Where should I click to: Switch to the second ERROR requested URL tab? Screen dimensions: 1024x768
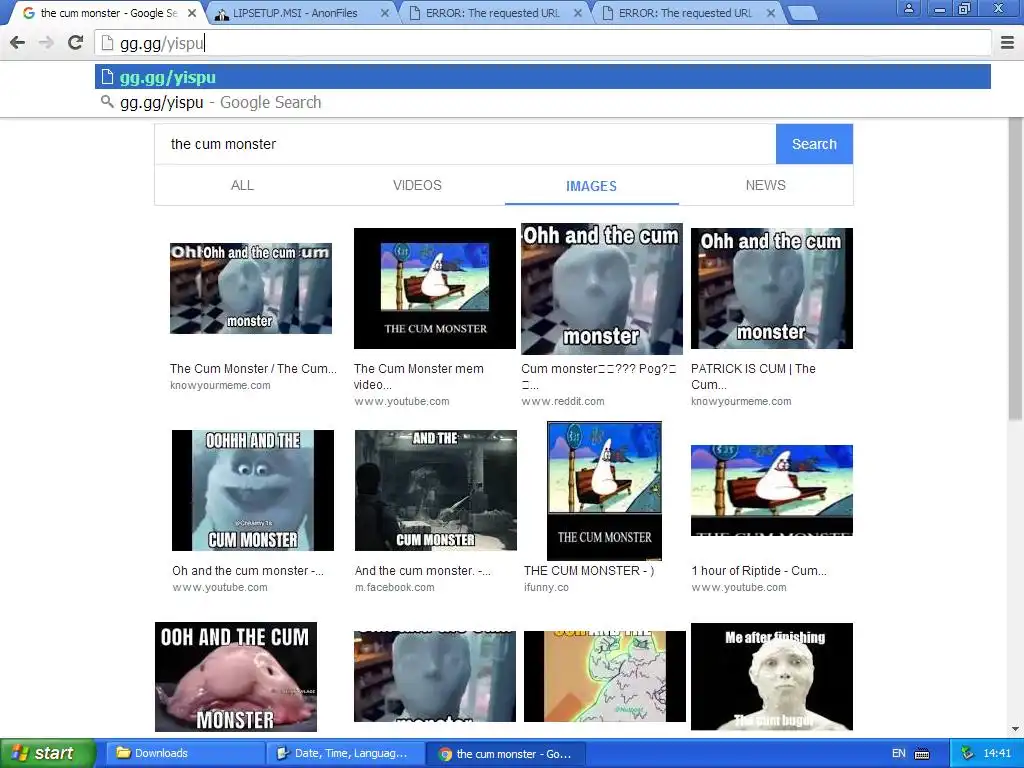tap(685, 13)
